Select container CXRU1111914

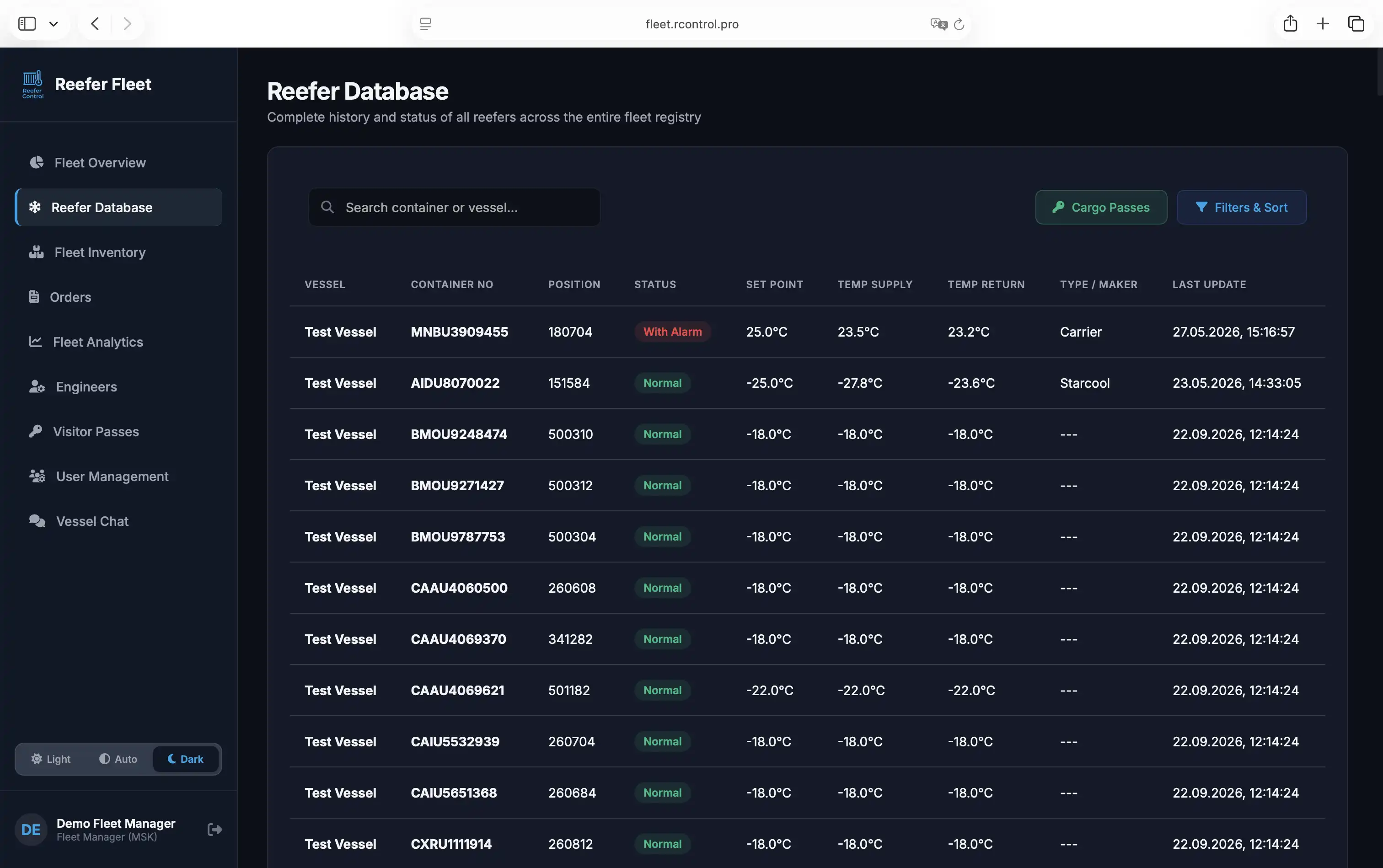(450, 844)
